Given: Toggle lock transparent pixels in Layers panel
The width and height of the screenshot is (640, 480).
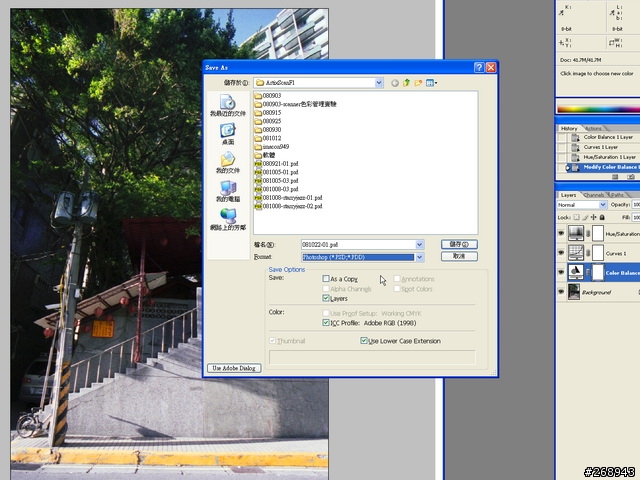Looking at the screenshot, I should click(x=576, y=218).
